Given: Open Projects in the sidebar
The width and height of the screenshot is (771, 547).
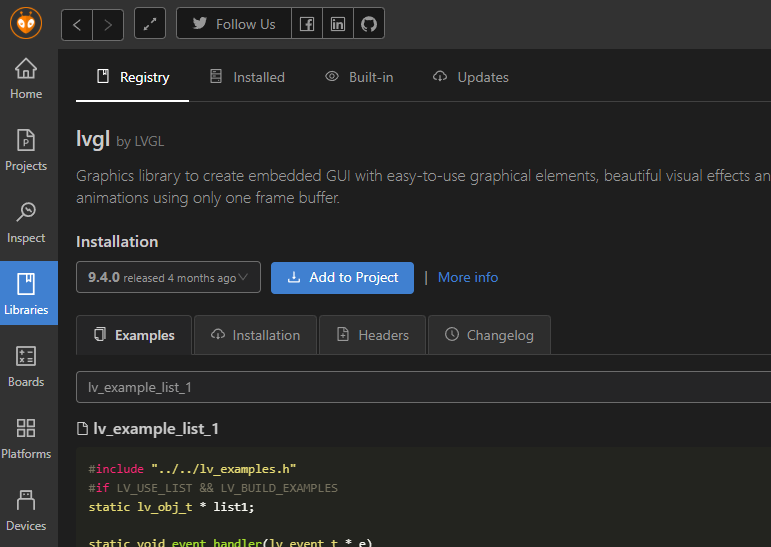Looking at the screenshot, I should pyautogui.click(x=26, y=151).
